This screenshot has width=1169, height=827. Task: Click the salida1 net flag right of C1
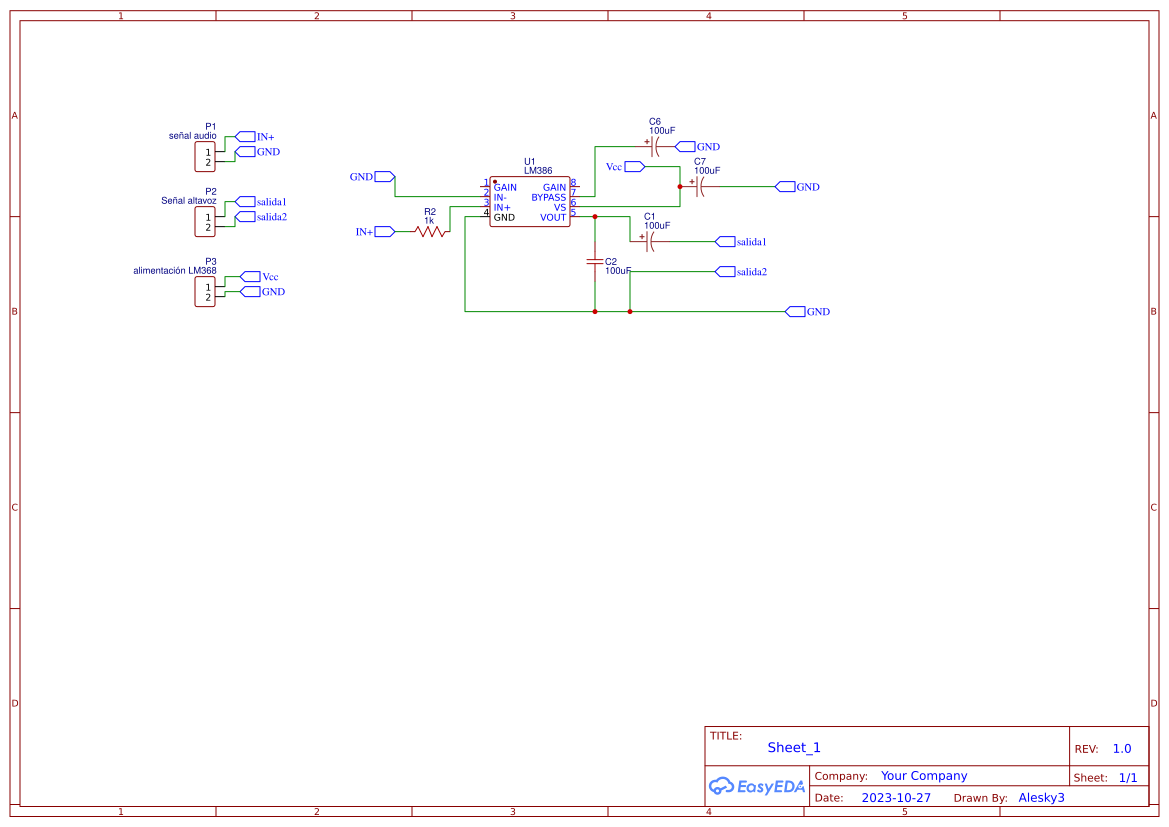point(725,242)
